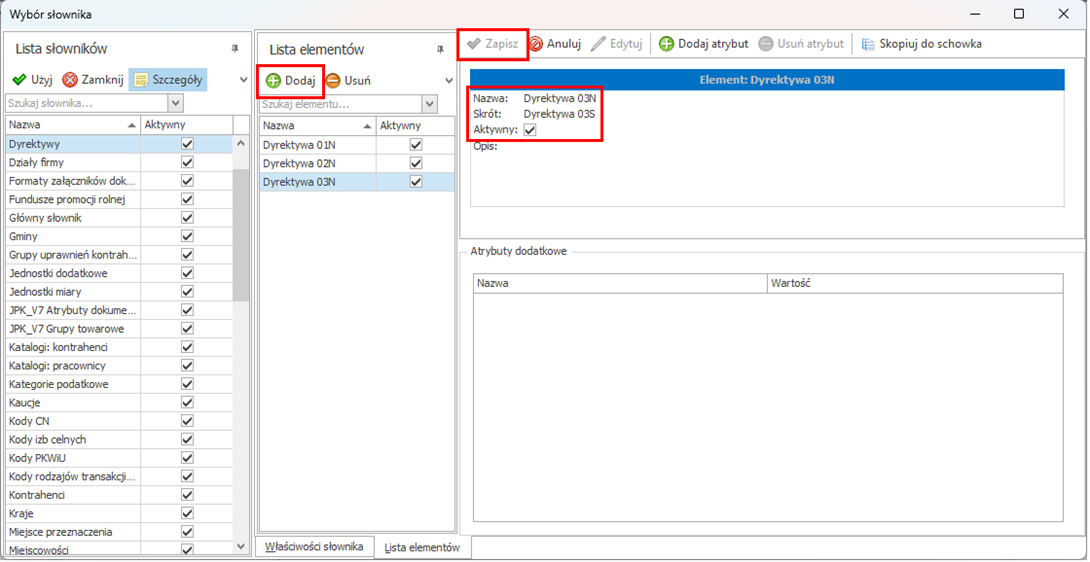The width and height of the screenshot is (1090, 562).
Task: Select Dyrektywa 02N in element list
Action: 299,163
